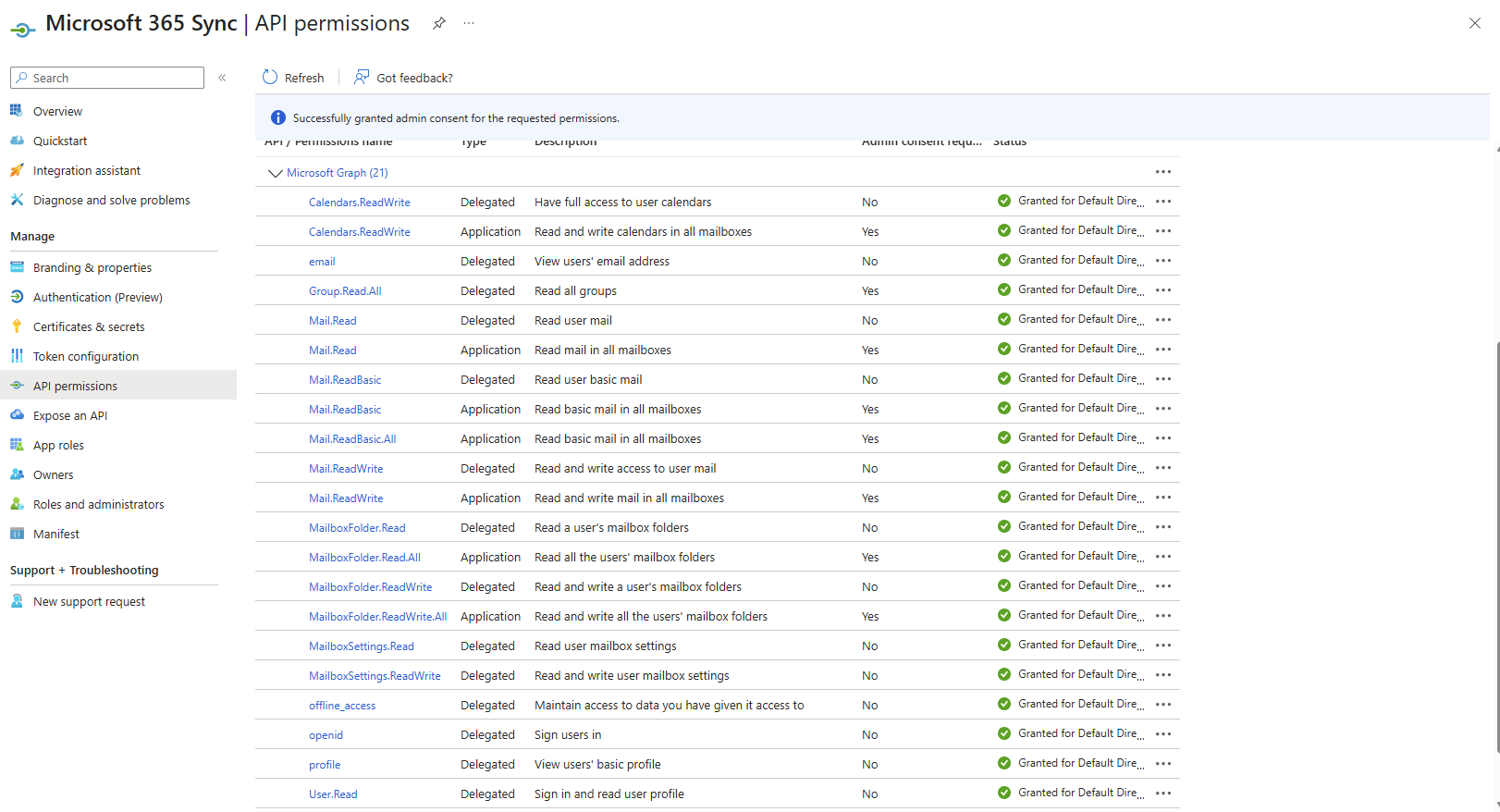Screen dimensions: 1500x812
Task: Focus the sidebar Search box
Action: (x=107, y=78)
